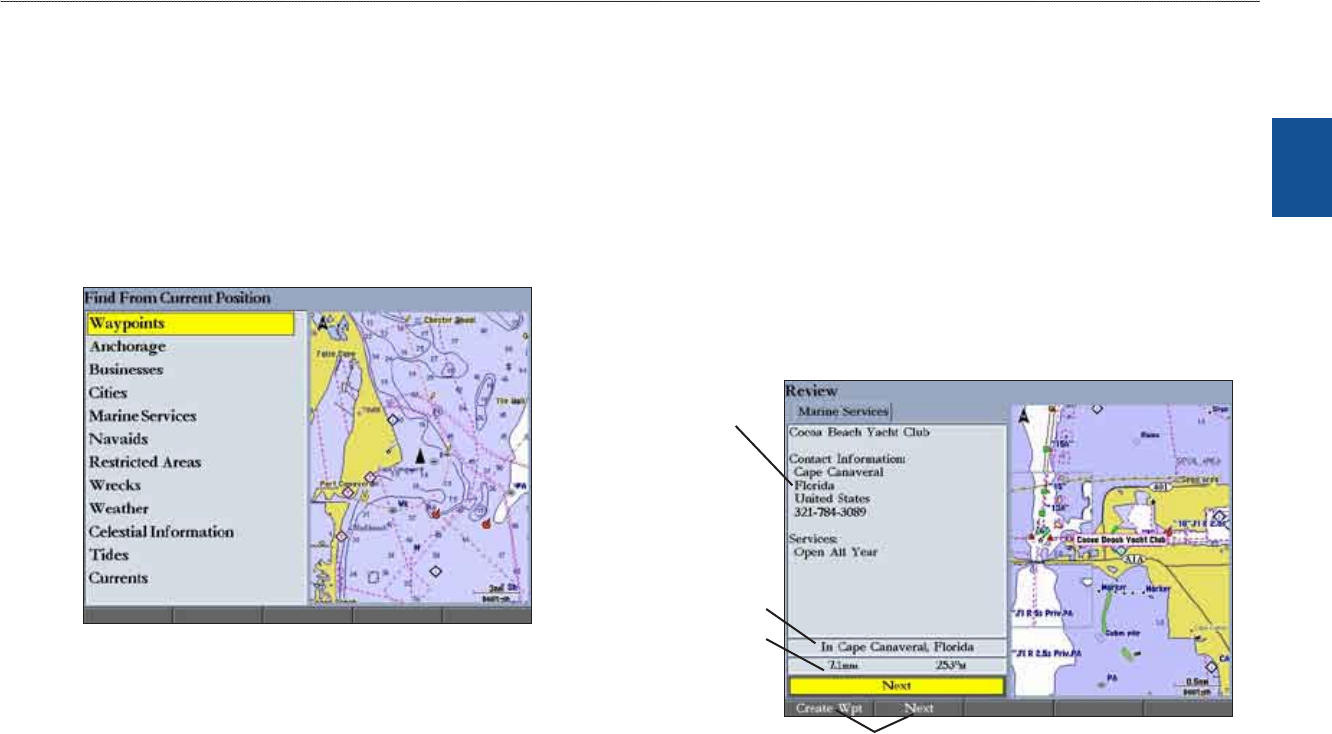Screen dimensions: 1332x734
Task: Select Waypoints in the Find list
Action: click(190, 324)
